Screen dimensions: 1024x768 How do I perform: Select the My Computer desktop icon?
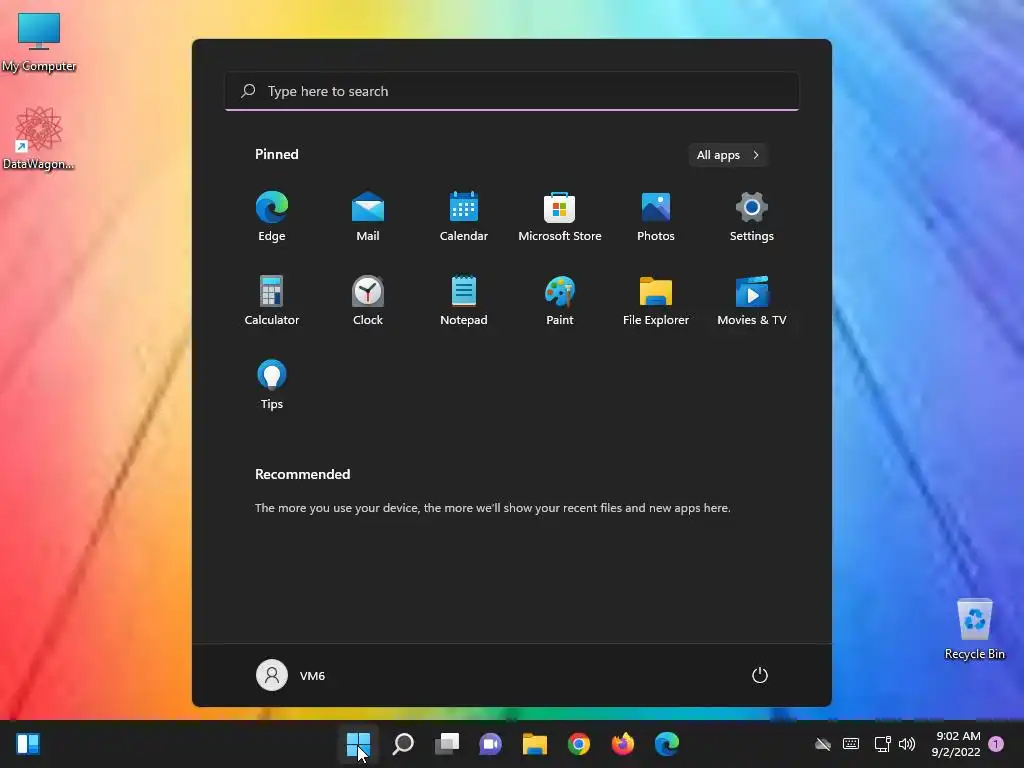click(39, 42)
